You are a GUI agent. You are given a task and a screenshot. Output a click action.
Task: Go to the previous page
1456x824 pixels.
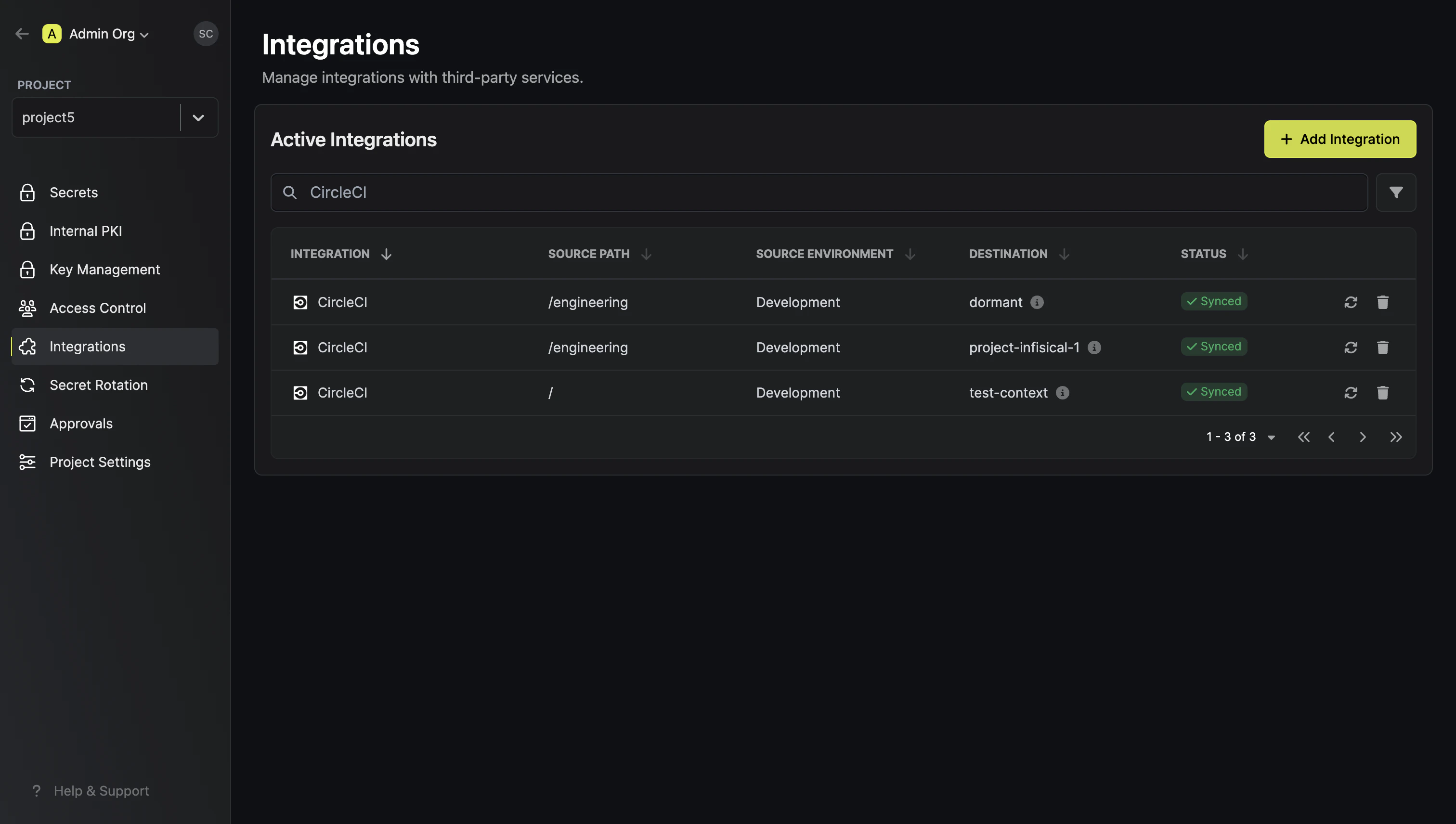(x=1331, y=437)
